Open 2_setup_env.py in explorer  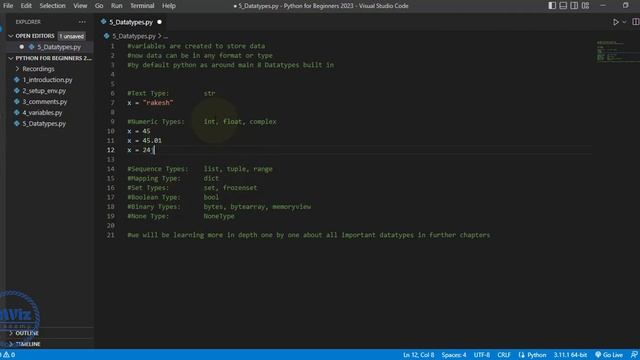click(44, 91)
